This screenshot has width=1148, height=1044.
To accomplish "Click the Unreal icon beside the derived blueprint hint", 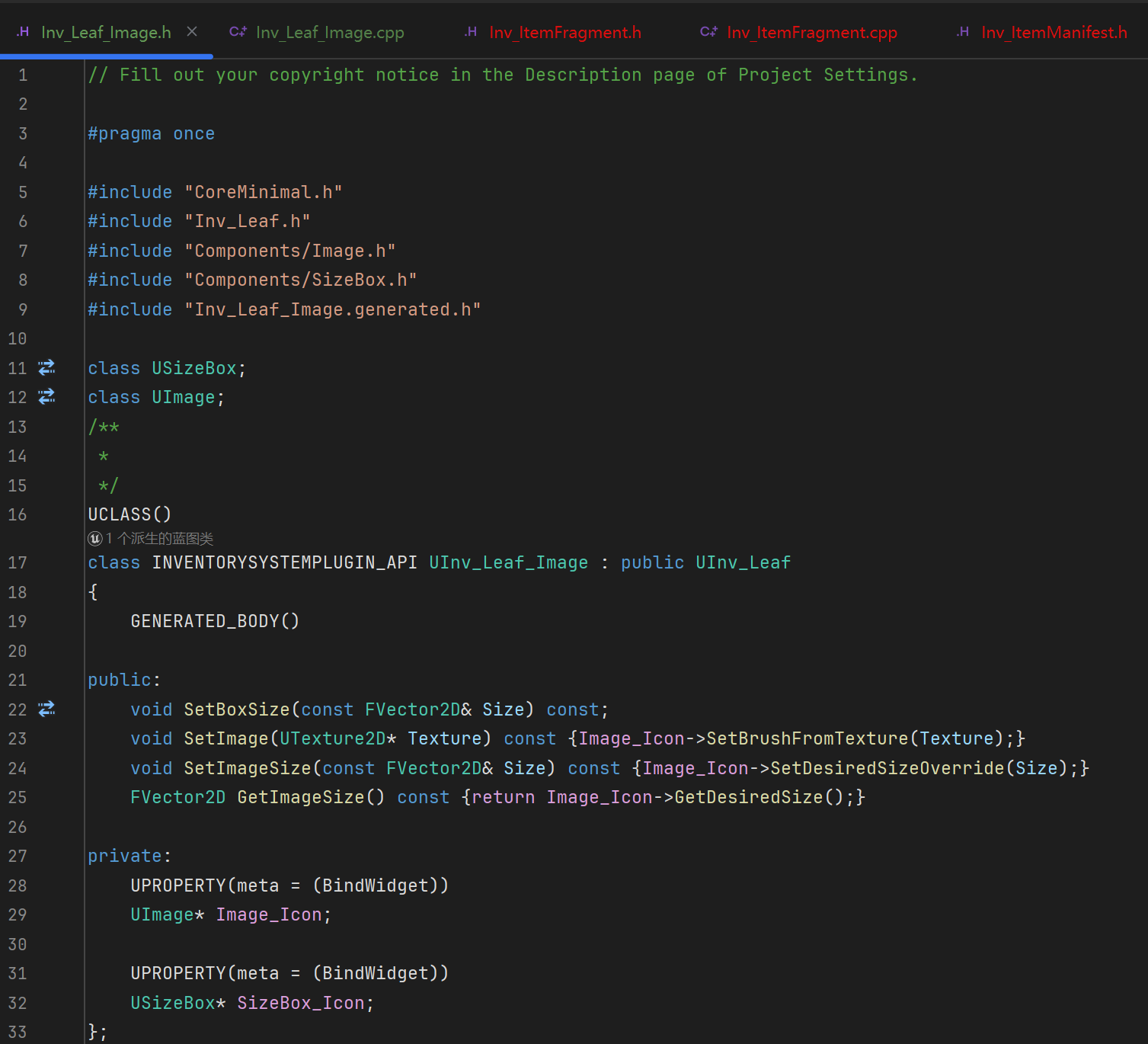I will click(x=95, y=539).
